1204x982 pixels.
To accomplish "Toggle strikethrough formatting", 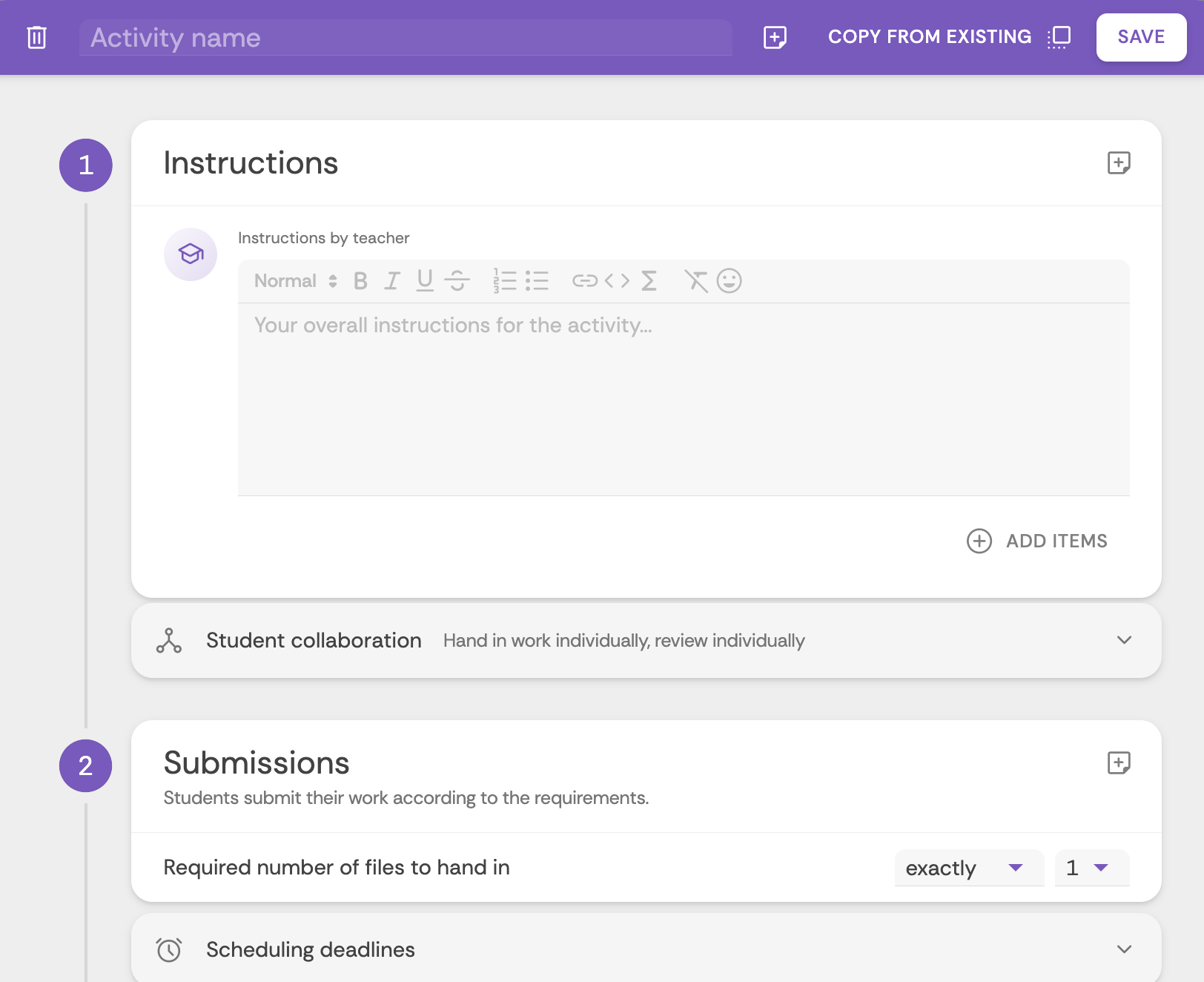I will [457, 281].
